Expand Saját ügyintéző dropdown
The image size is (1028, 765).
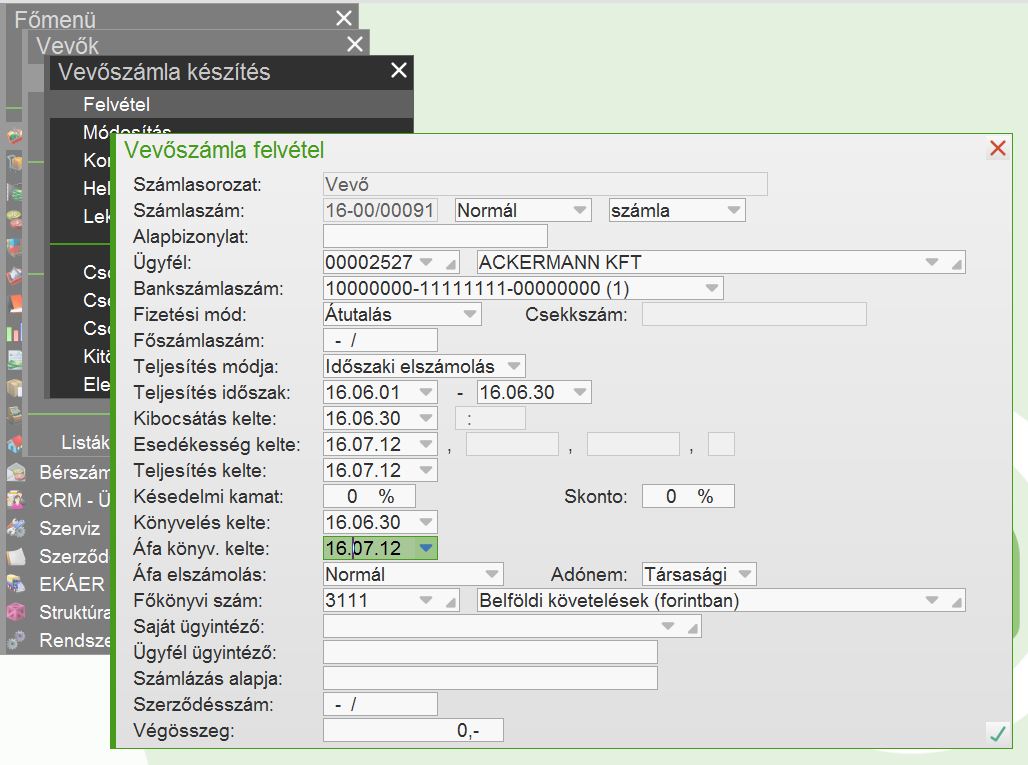[x=668, y=626]
